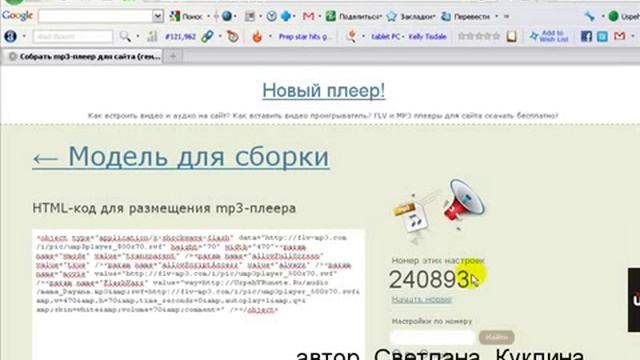640x360 pixels.
Task: Click the gray news page icon
Action: click(x=250, y=16)
